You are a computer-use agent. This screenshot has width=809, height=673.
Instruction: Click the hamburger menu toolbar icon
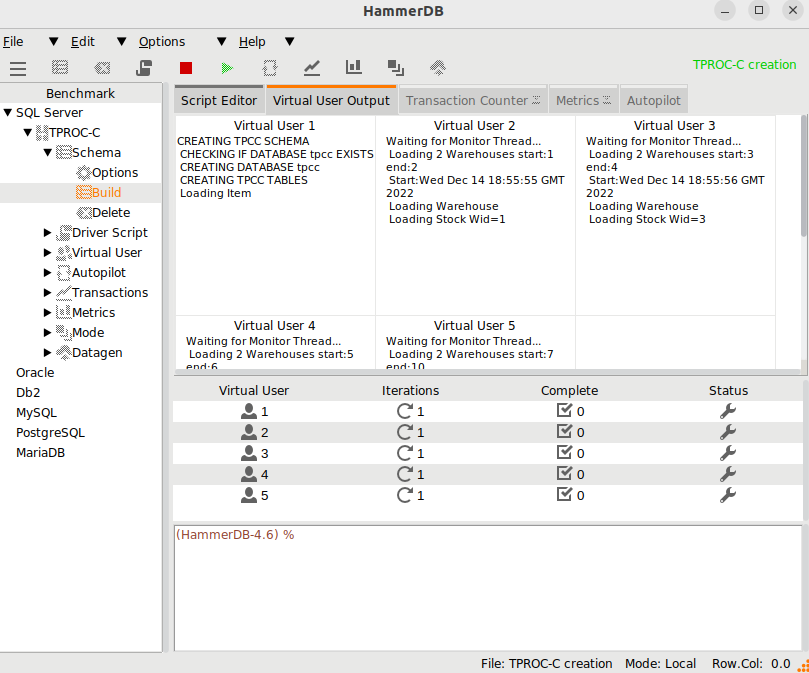pos(18,68)
